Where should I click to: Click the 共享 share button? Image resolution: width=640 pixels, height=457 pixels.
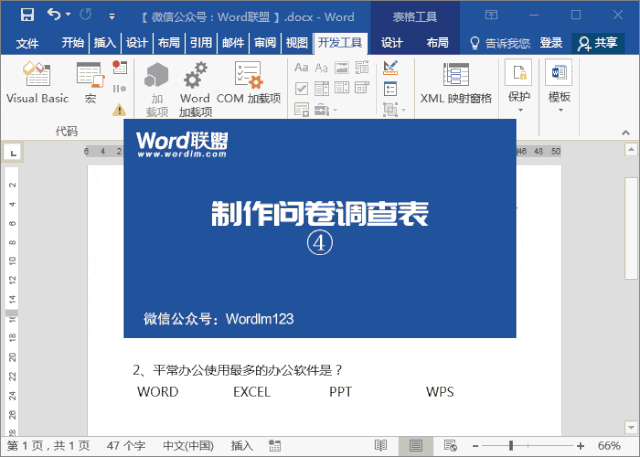[x=598, y=43]
